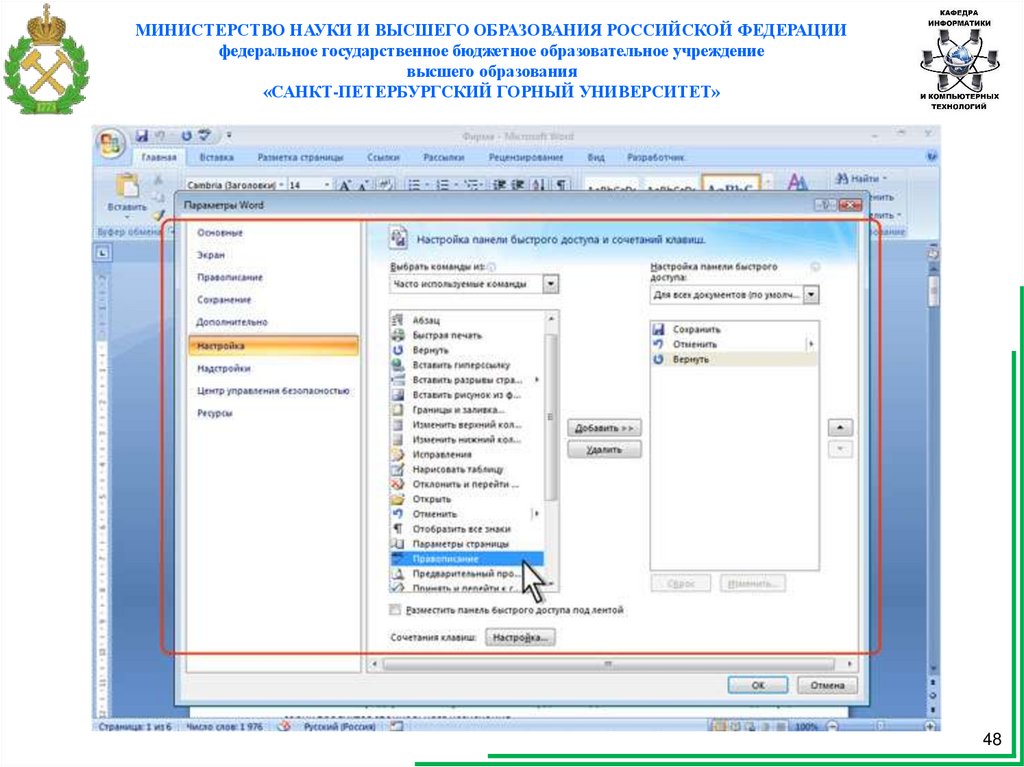Open Рецензирование ribbon tab
1024x767 pixels.
(x=526, y=157)
